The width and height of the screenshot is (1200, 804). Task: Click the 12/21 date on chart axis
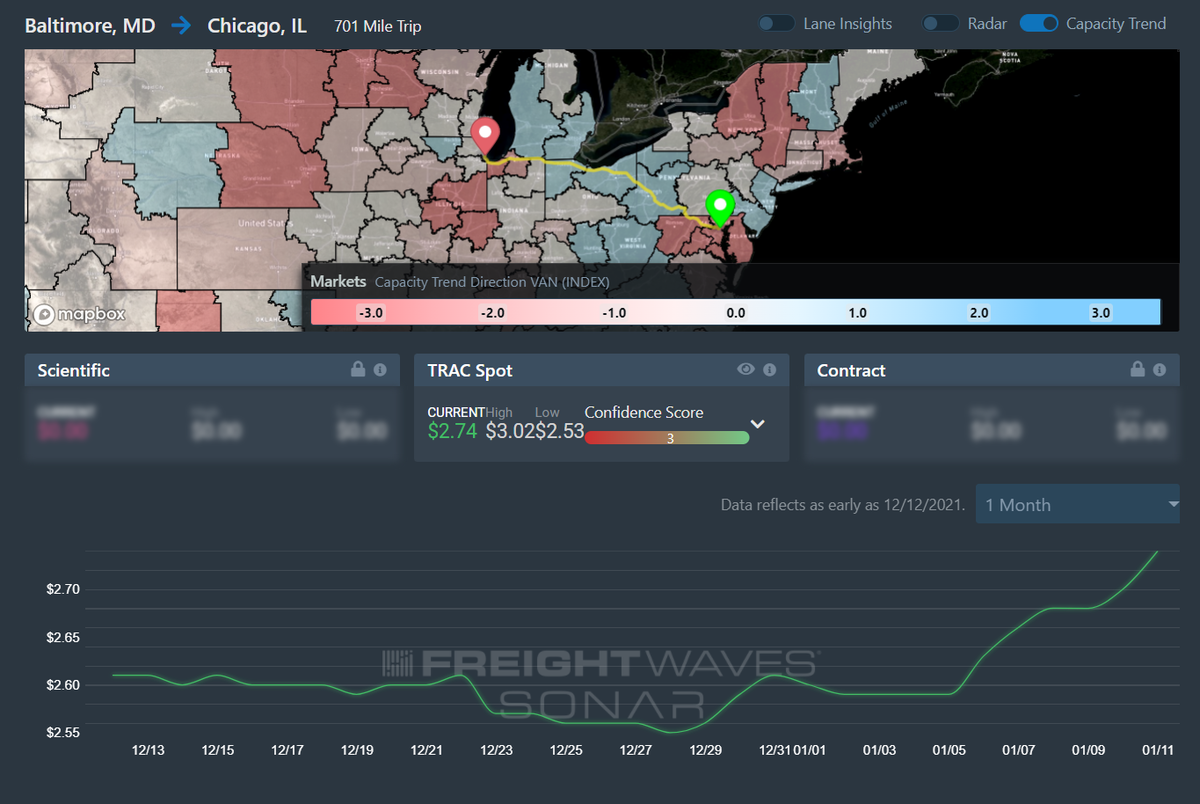[x=427, y=749]
